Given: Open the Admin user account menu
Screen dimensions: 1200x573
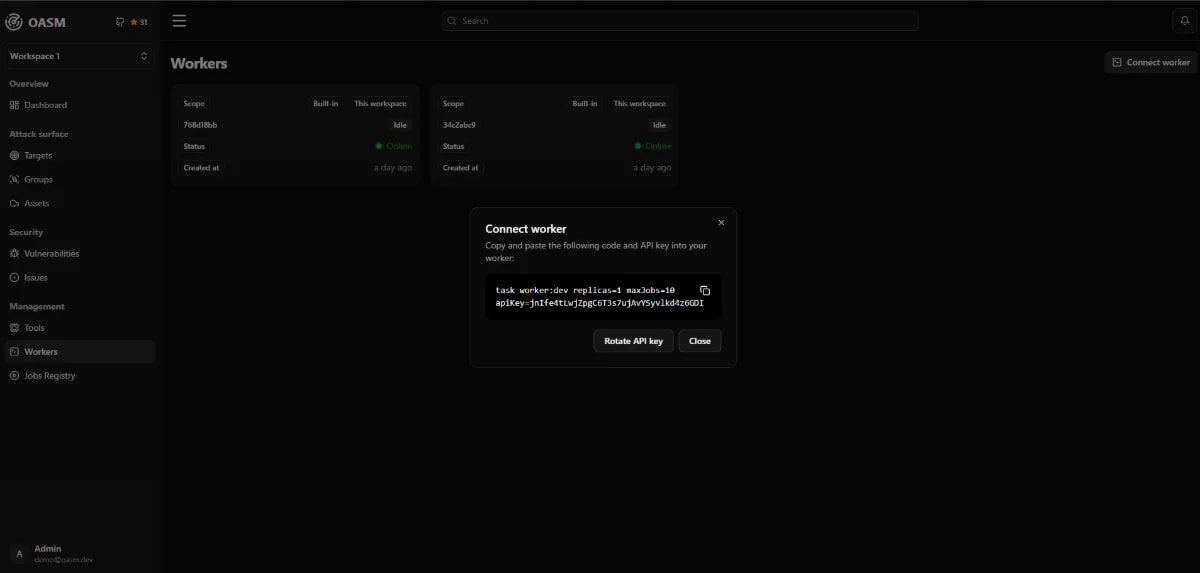Looking at the screenshot, I should [79, 553].
